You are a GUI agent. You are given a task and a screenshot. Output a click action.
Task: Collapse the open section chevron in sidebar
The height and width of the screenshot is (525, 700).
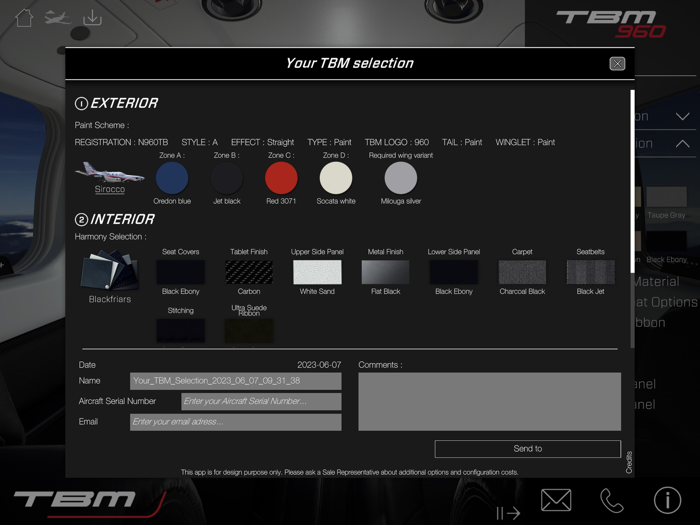683,144
